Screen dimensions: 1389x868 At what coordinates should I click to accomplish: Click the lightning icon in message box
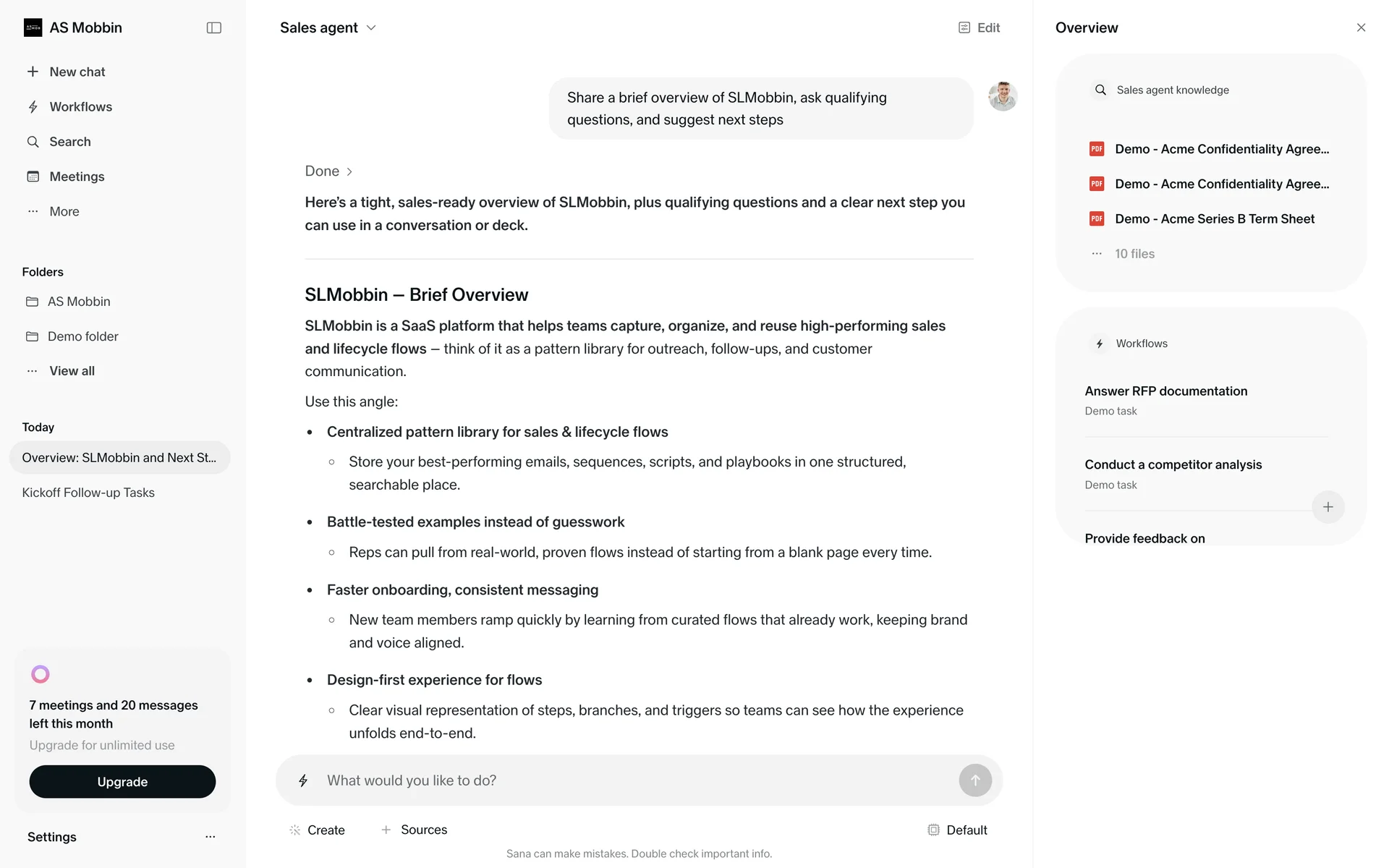click(x=303, y=780)
